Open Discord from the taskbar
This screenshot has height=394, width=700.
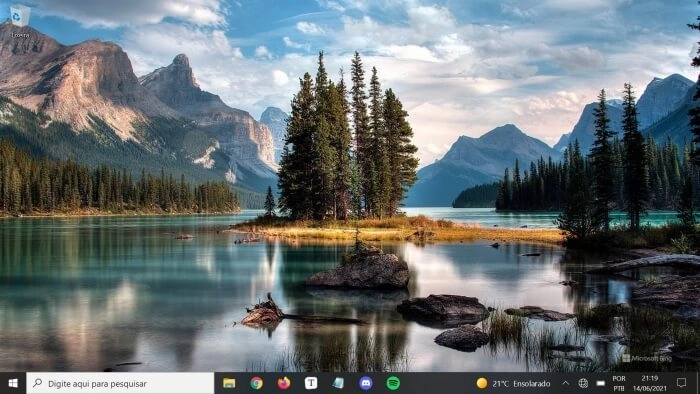pyautogui.click(x=366, y=383)
